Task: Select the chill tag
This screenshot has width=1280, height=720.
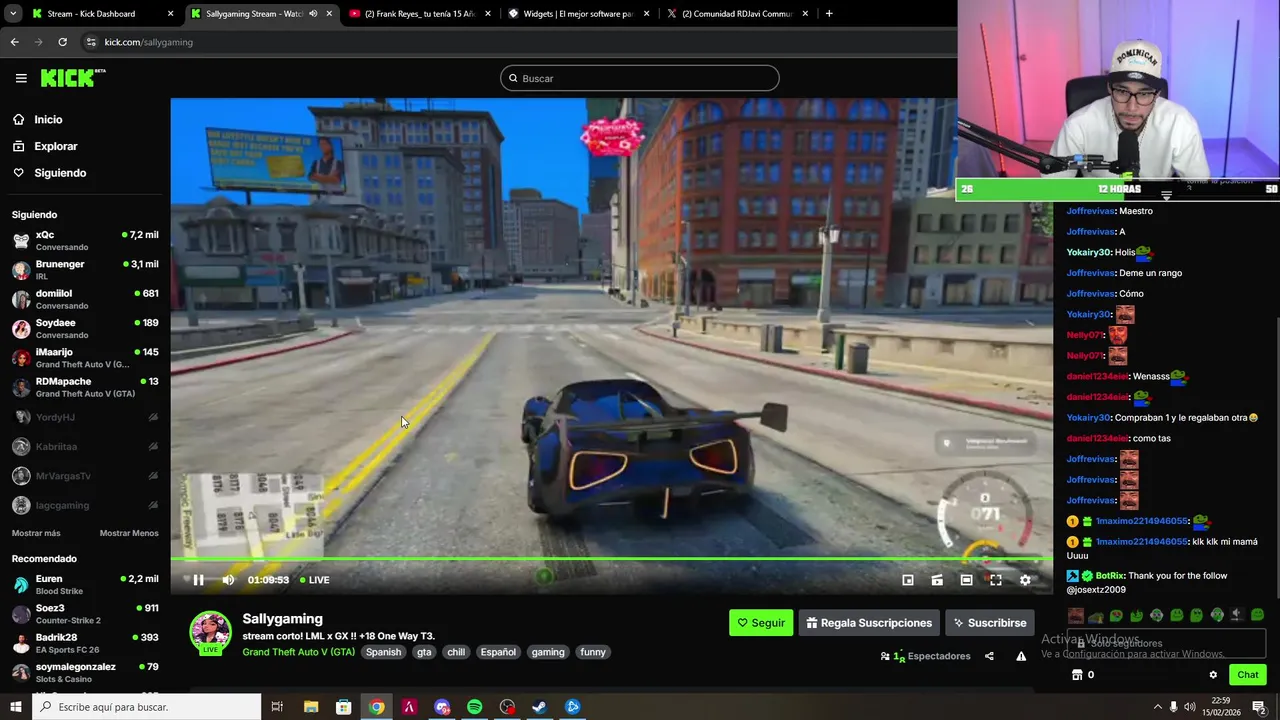Action: pos(456,652)
